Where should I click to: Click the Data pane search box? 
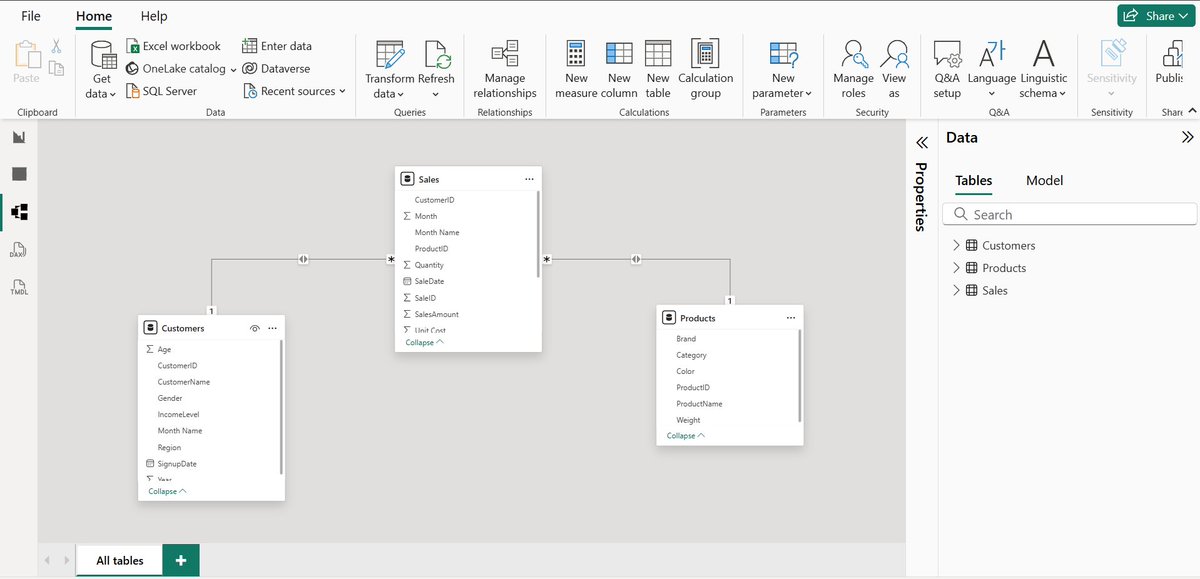1070,214
